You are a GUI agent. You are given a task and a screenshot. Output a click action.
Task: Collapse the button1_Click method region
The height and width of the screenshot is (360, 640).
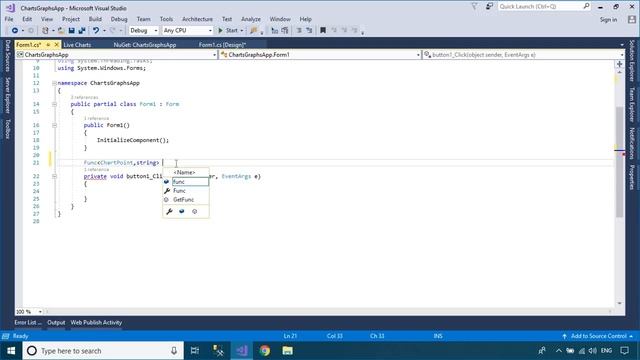click(x=54, y=177)
